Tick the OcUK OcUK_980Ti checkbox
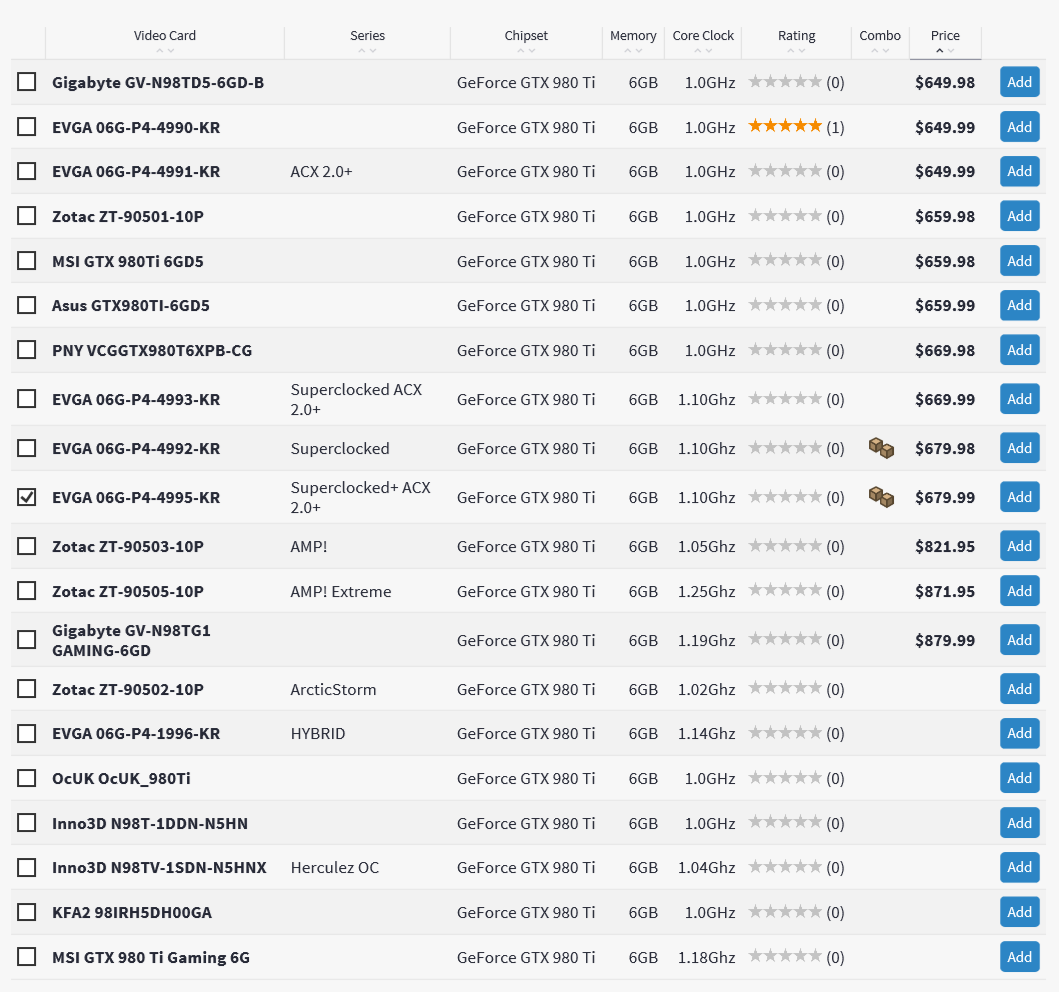The height and width of the screenshot is (992, 1059). coord(26,778)
